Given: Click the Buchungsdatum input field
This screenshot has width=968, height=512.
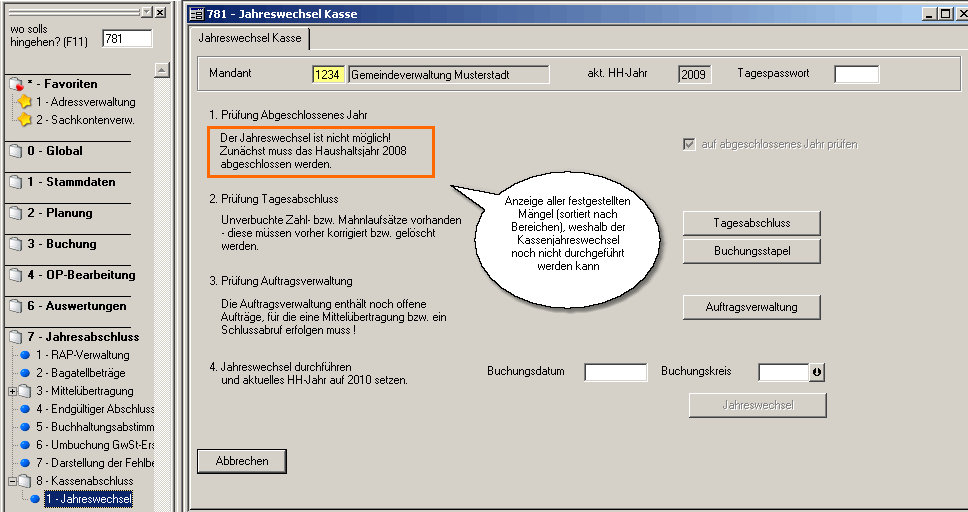Looking at the screenshot, I should (x=615, y=372).
